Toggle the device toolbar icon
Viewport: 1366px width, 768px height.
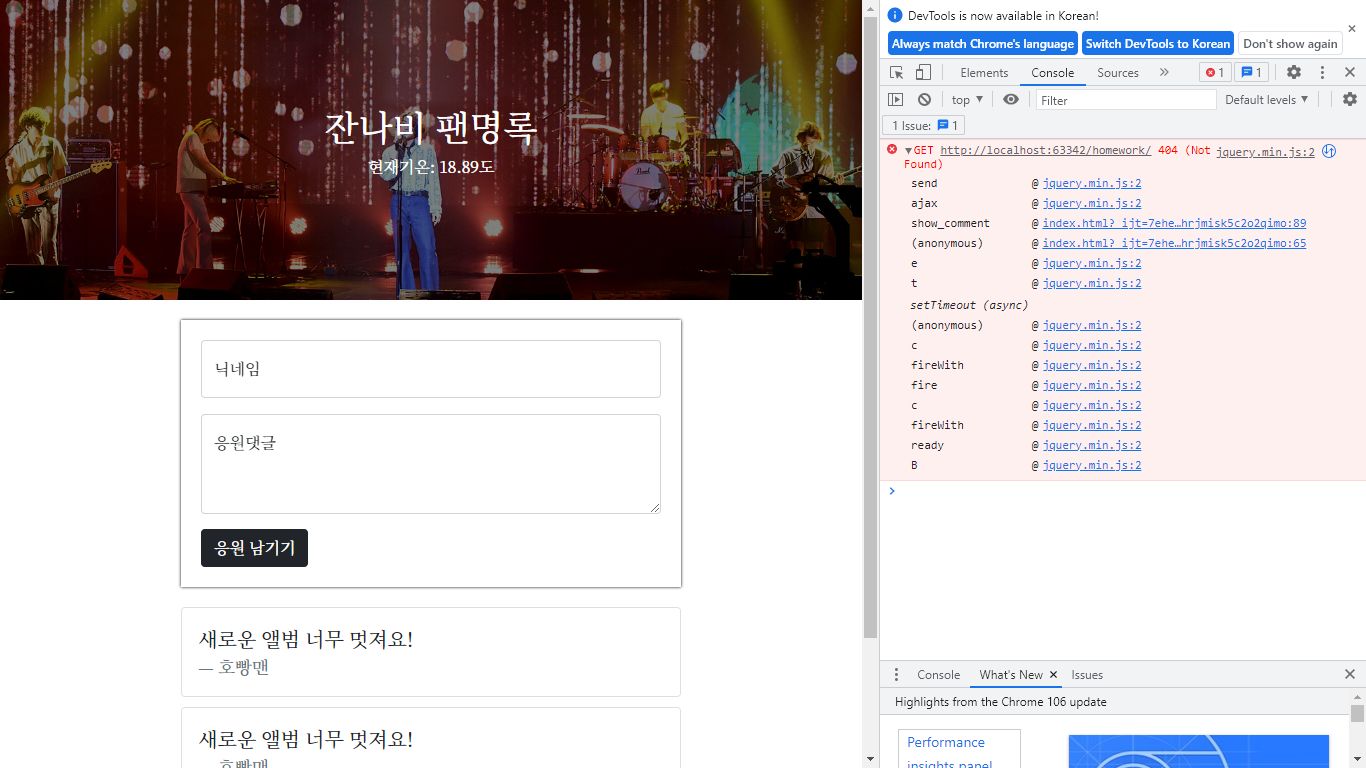[923, 72]
